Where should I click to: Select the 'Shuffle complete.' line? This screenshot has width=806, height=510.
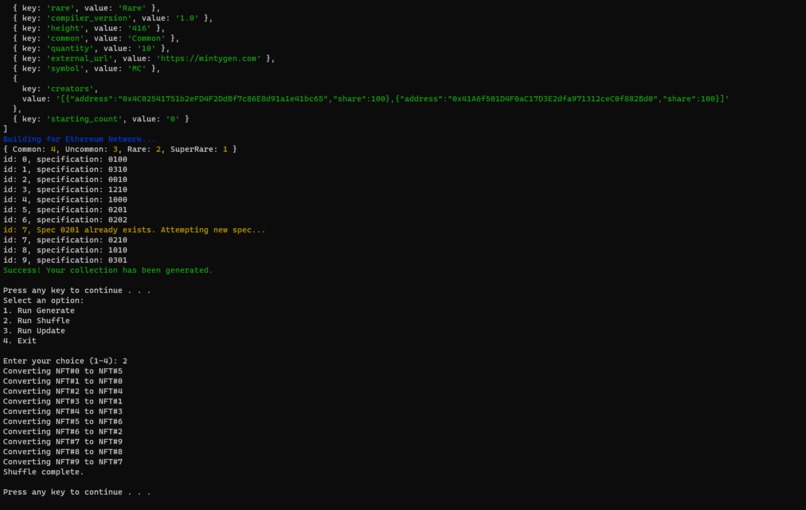(43, 471)
